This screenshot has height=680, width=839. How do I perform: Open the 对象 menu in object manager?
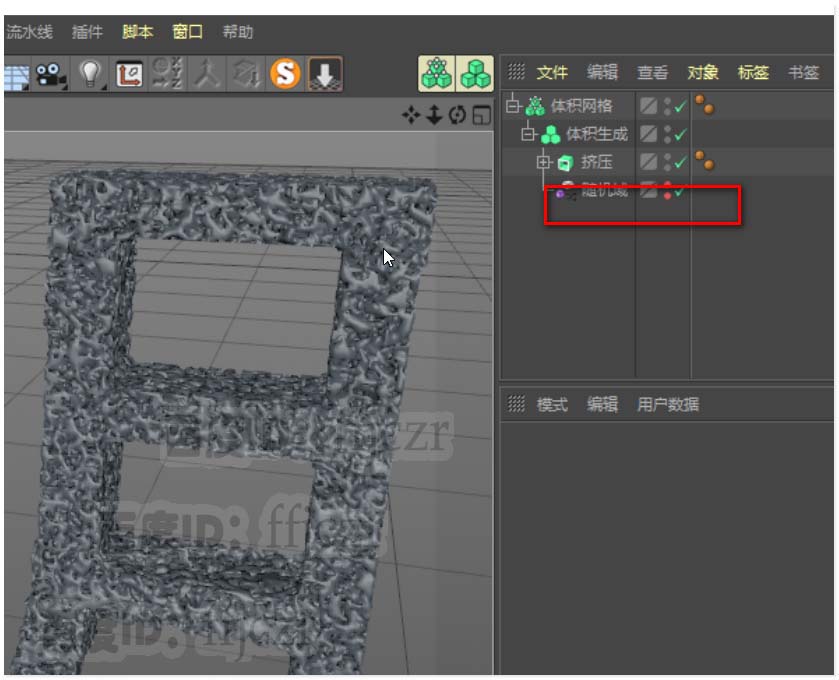tap(702, 72)
